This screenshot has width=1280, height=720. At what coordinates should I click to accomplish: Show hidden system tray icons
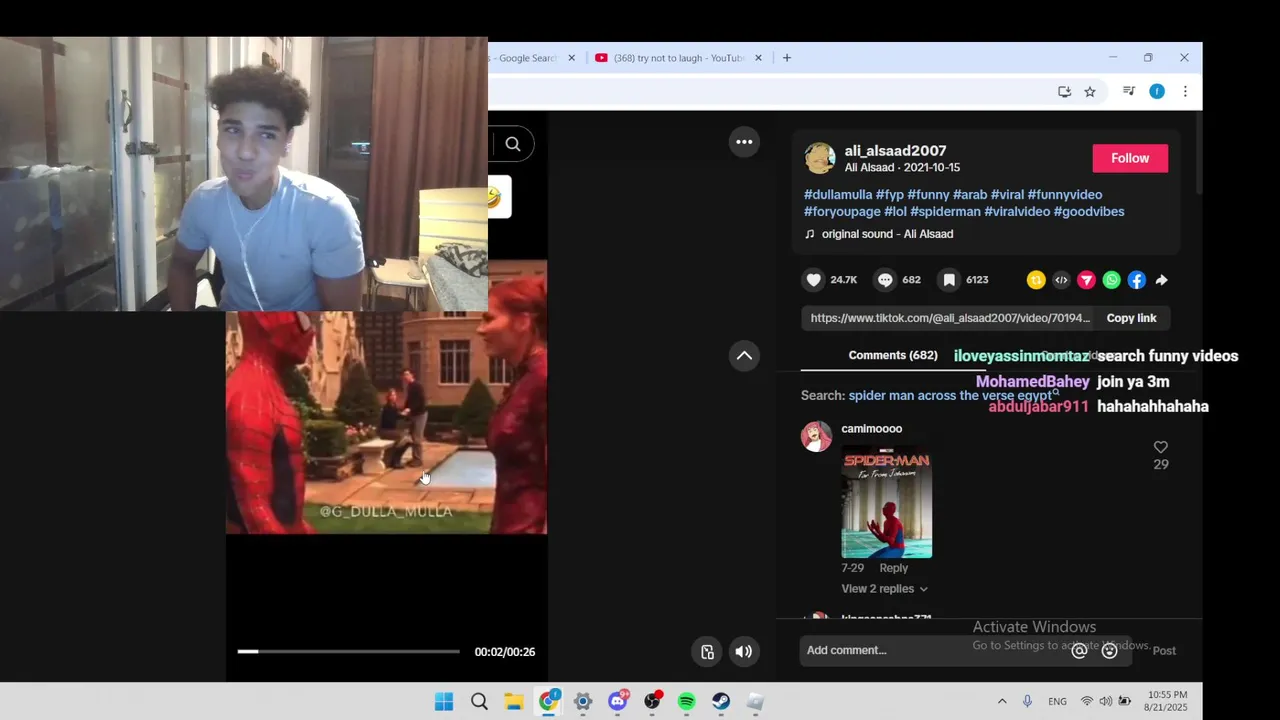[x=1002, y=702]
